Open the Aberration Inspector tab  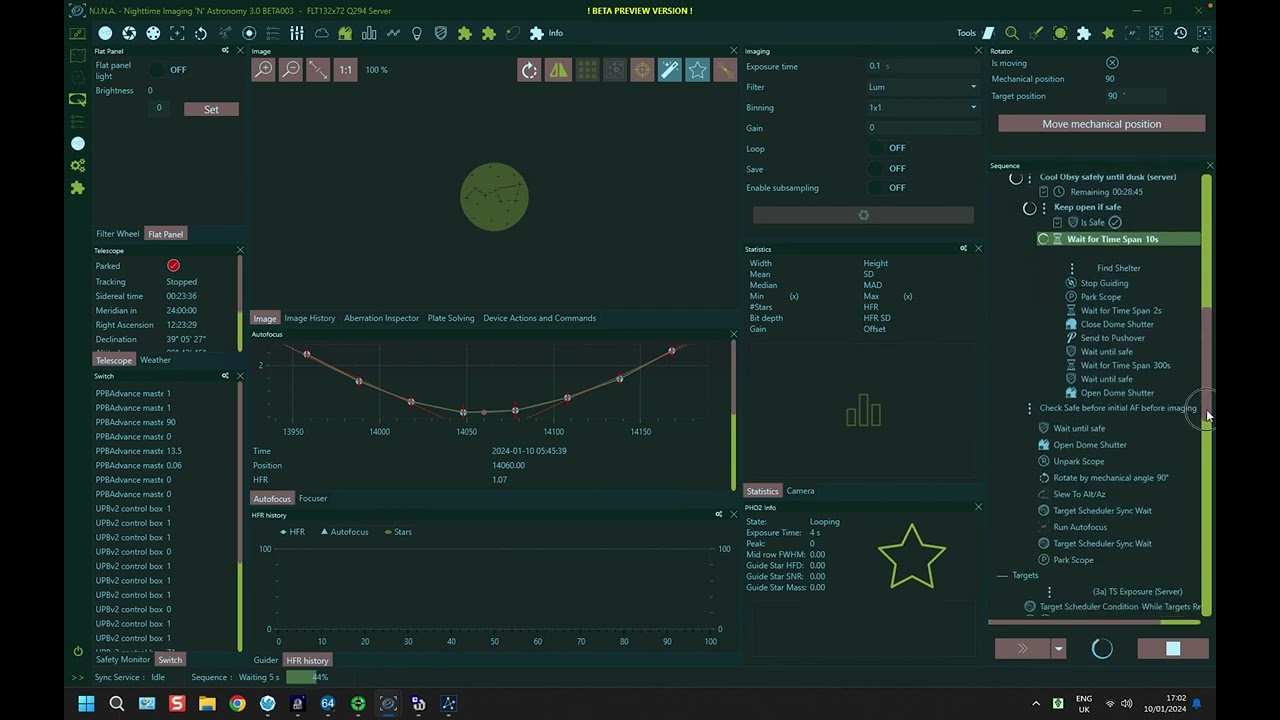coord(381,318)
